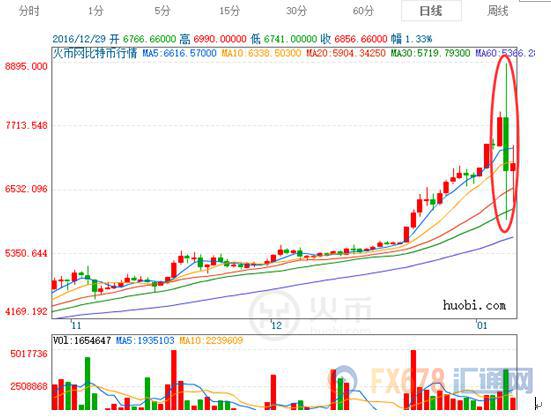
Task: Click the low price 6741.00000 value
Action: (290, 39)
